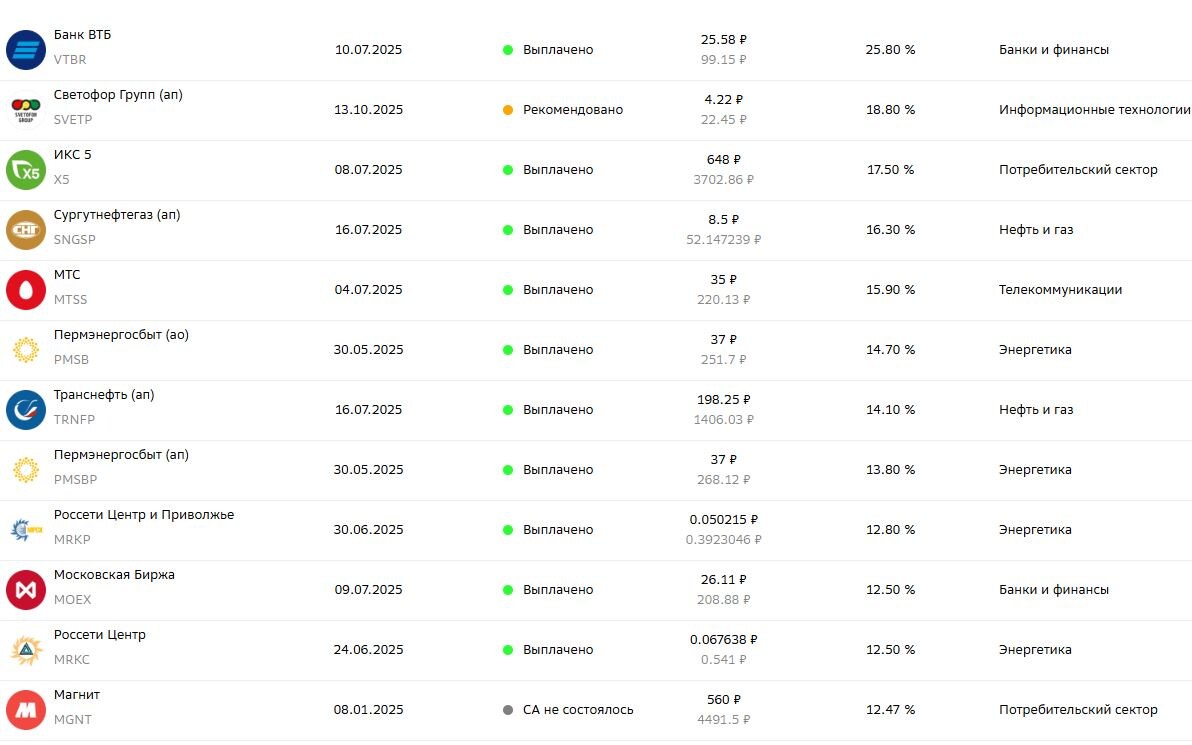Click the 25.58 ₽ dividend value

click(724, 40)
